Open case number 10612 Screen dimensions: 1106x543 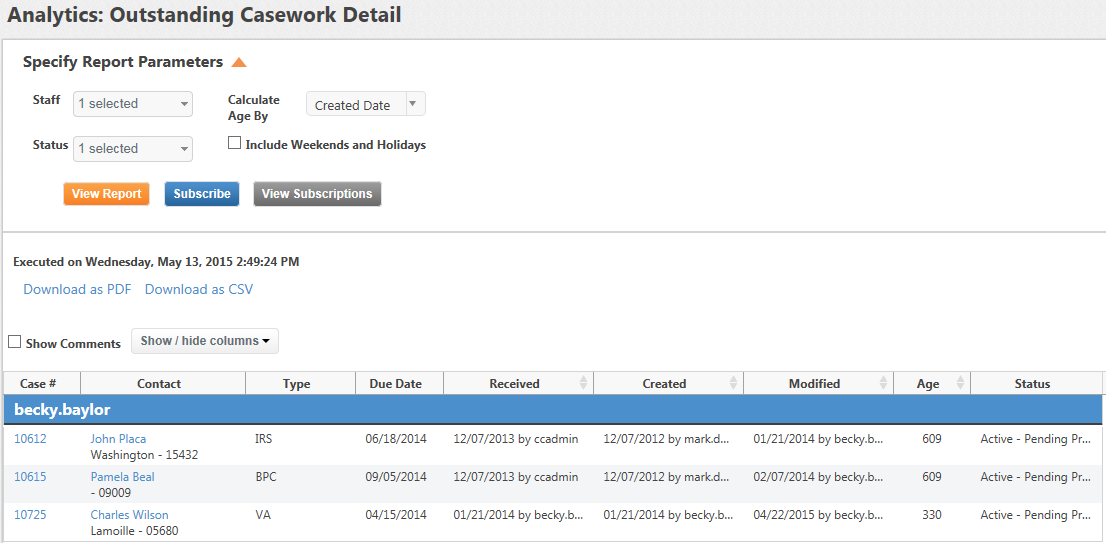30,439
